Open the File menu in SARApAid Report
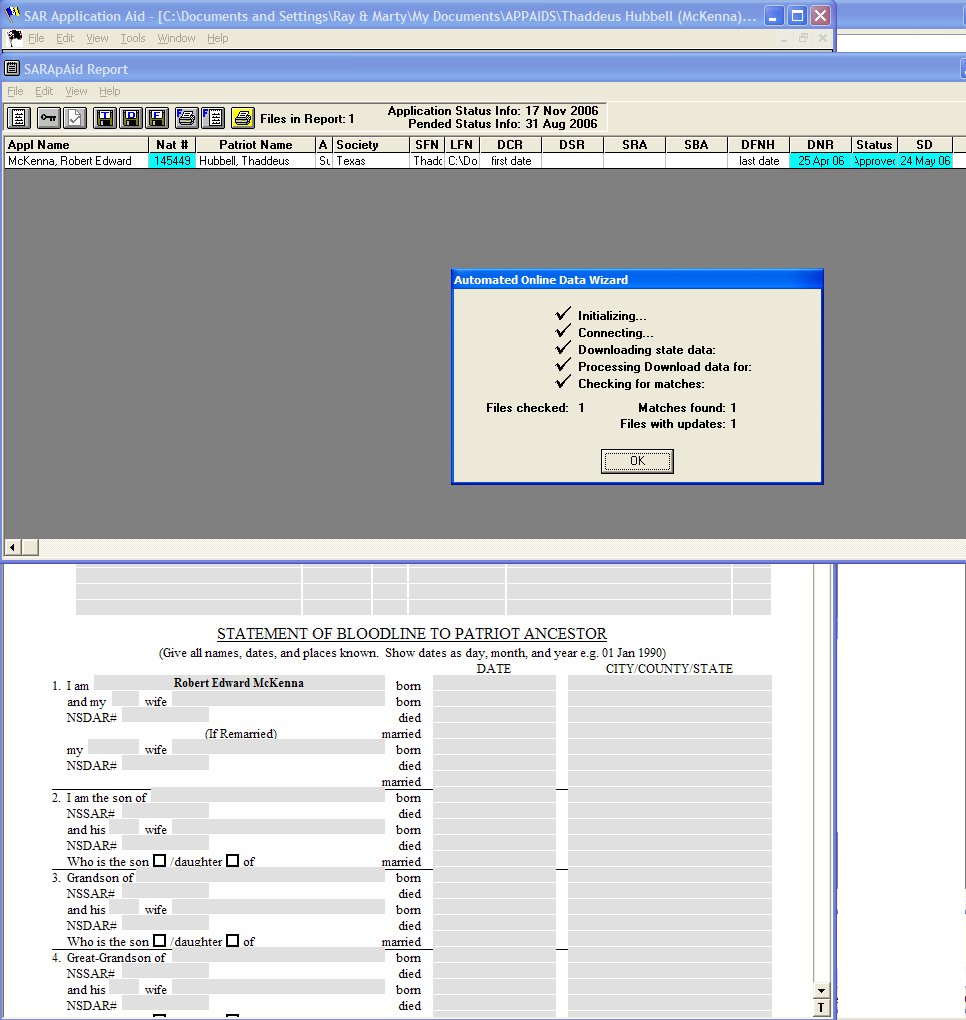966x1020 pixels. 15,91
